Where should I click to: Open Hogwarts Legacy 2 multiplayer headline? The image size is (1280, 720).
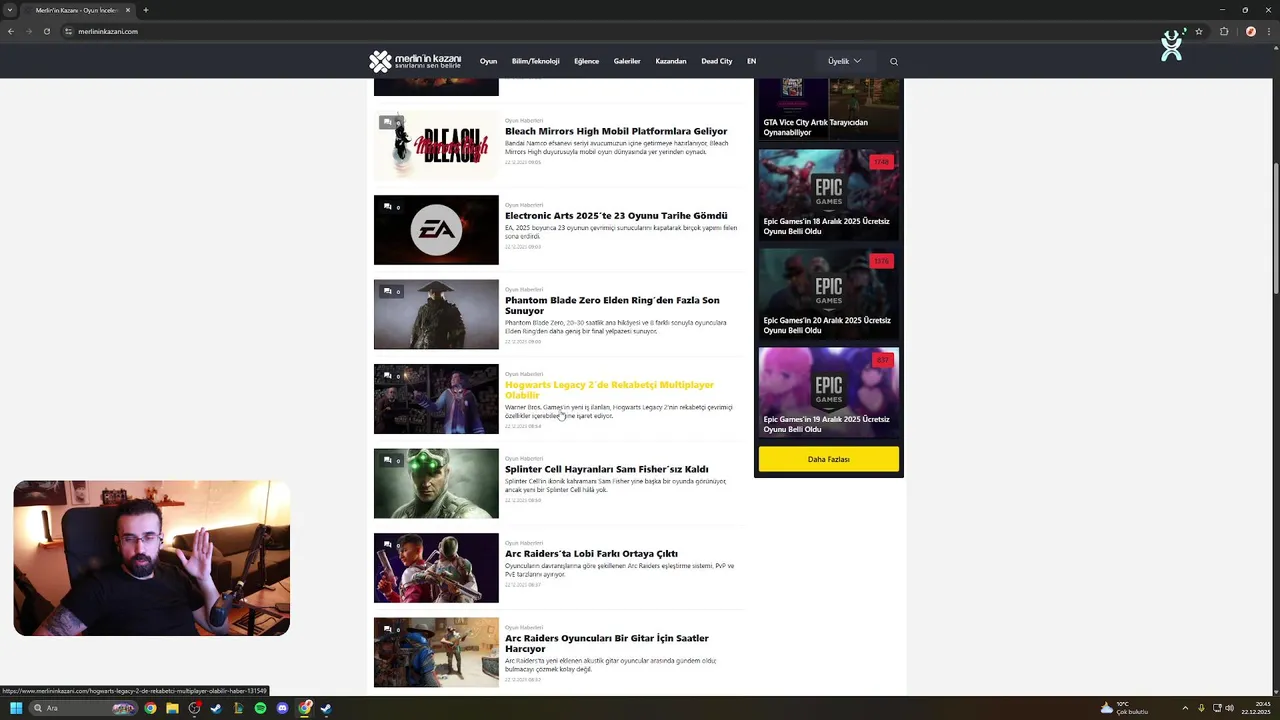tap(609, 389)
